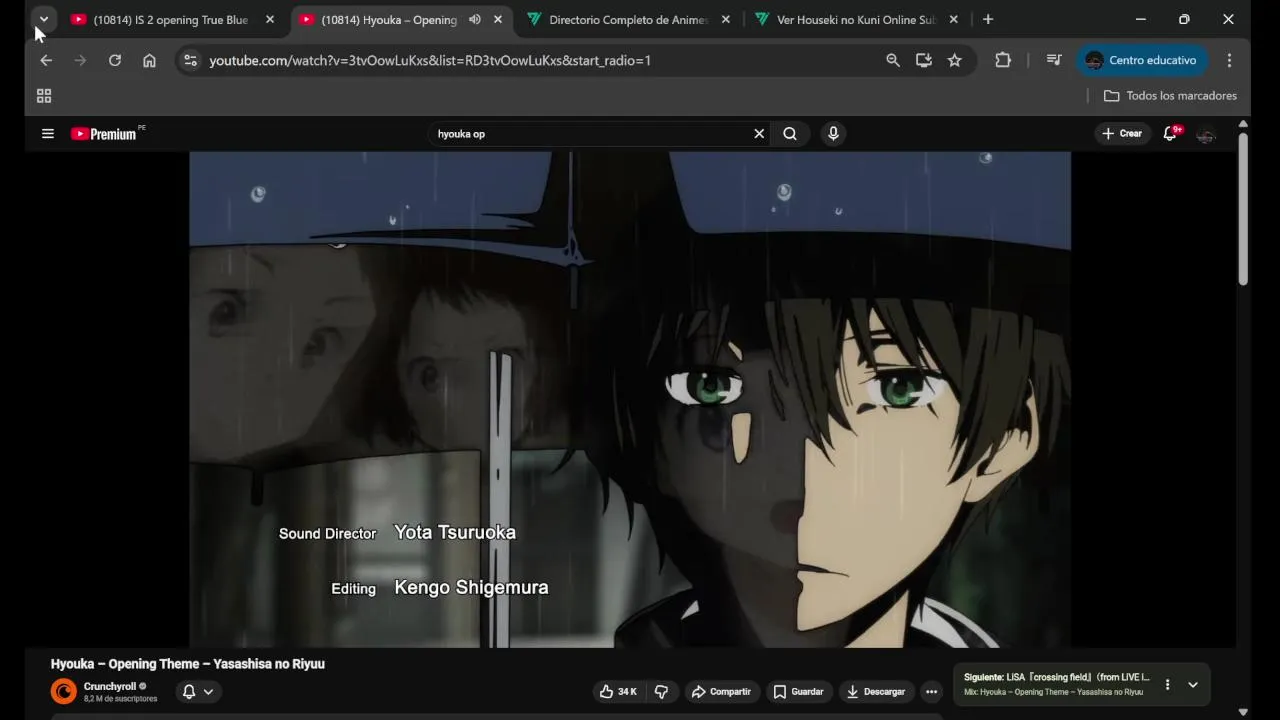Click the Crear button
Viewport: 1280px width, 720px height.
[x=1121, y=133]
